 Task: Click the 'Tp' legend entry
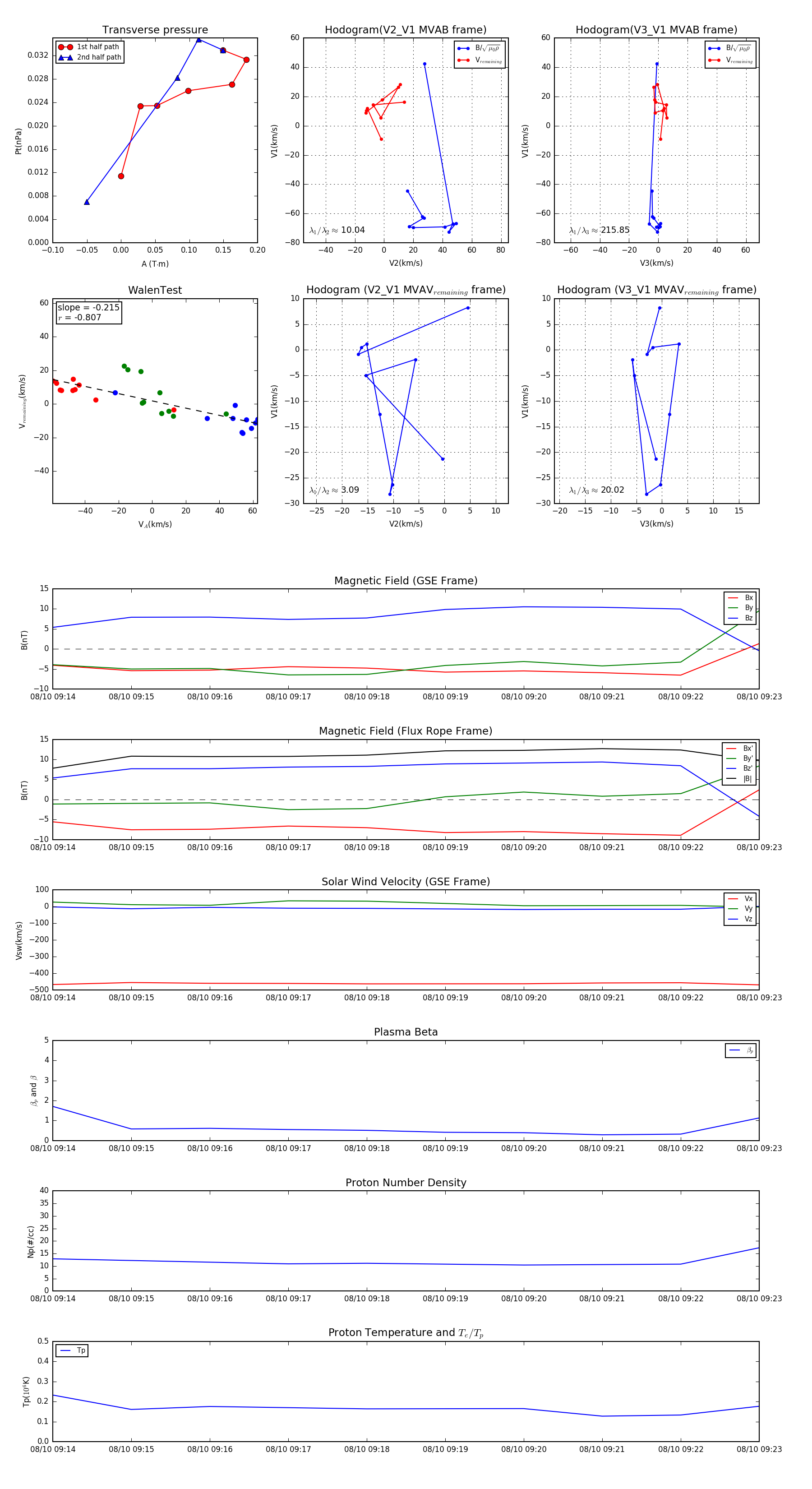pos(73,1351)
